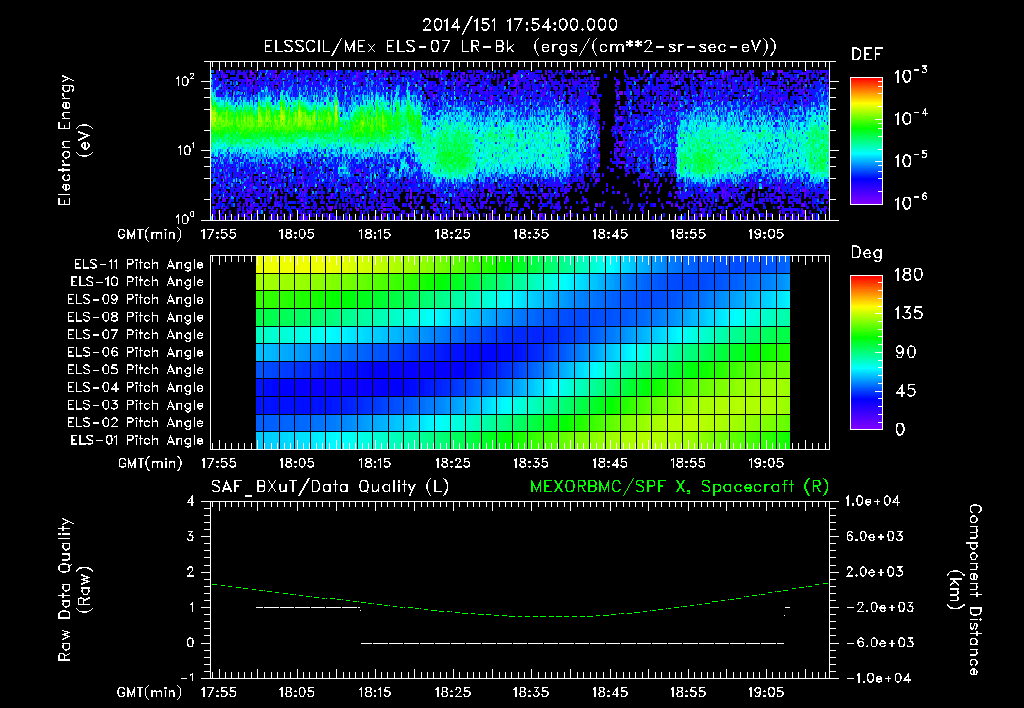This screenshot has height=708, width=1024.
Task: Click the ELS-09 Pitch Angle row label
Action: (136, 300)
